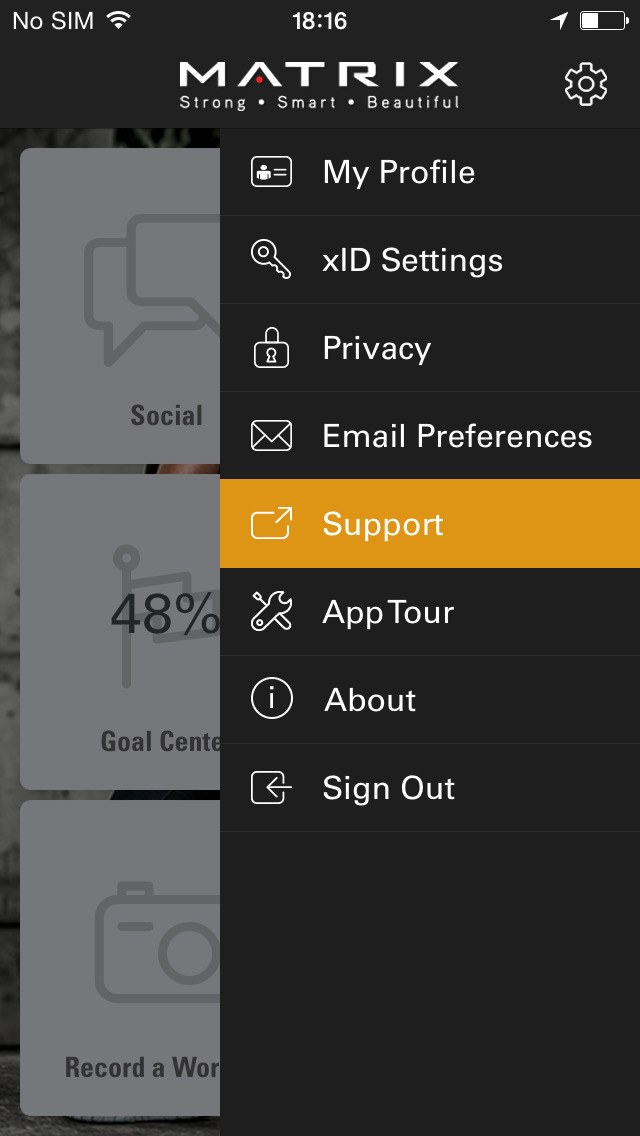The width and height of the screenshot is (640, 1136).
Task: Tap the wrench tools icon for App Tour
Action: point(271,611)
